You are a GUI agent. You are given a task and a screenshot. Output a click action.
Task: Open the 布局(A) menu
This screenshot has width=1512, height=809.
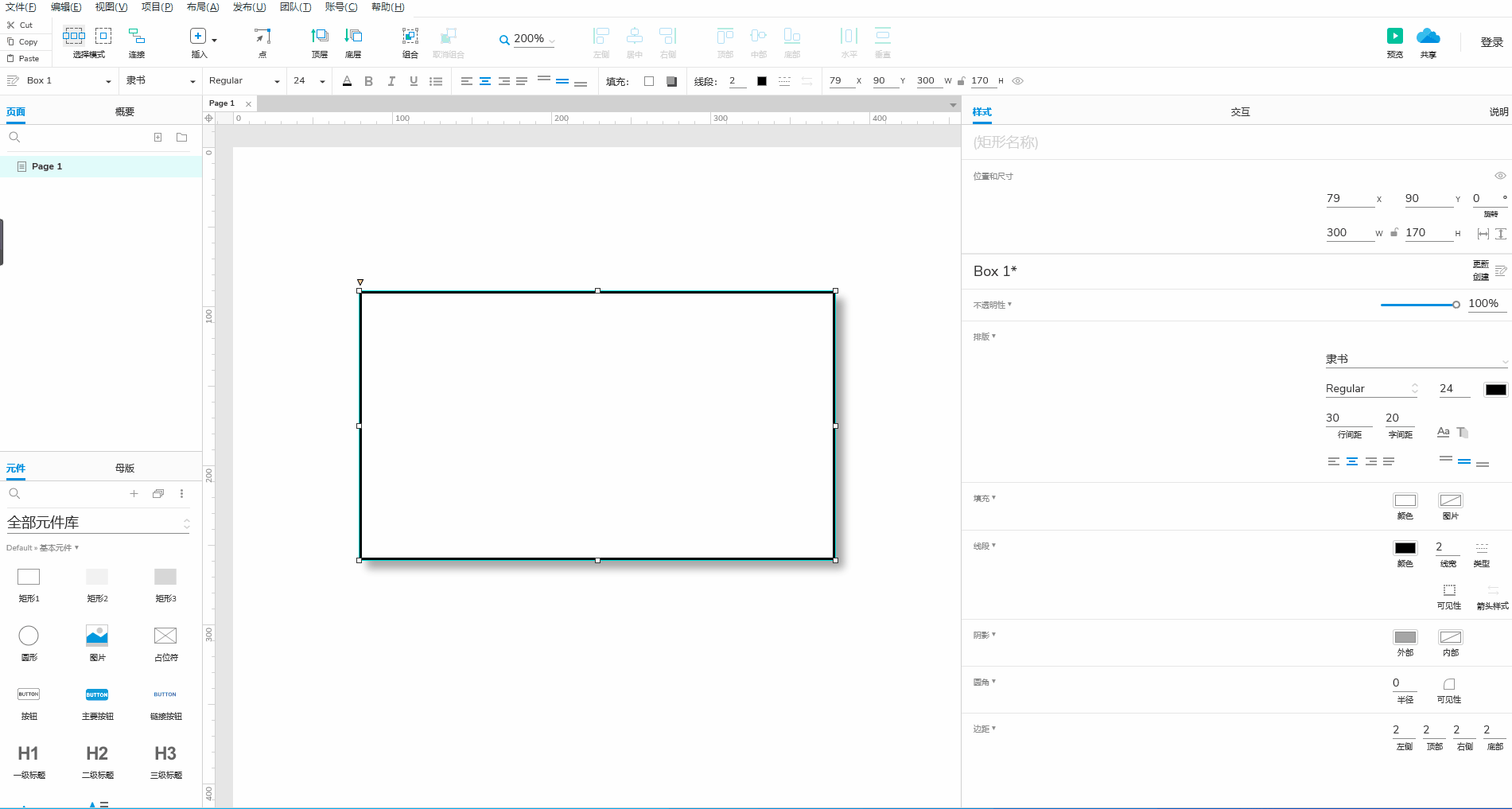pyautogui.click(x=202, y=7)
